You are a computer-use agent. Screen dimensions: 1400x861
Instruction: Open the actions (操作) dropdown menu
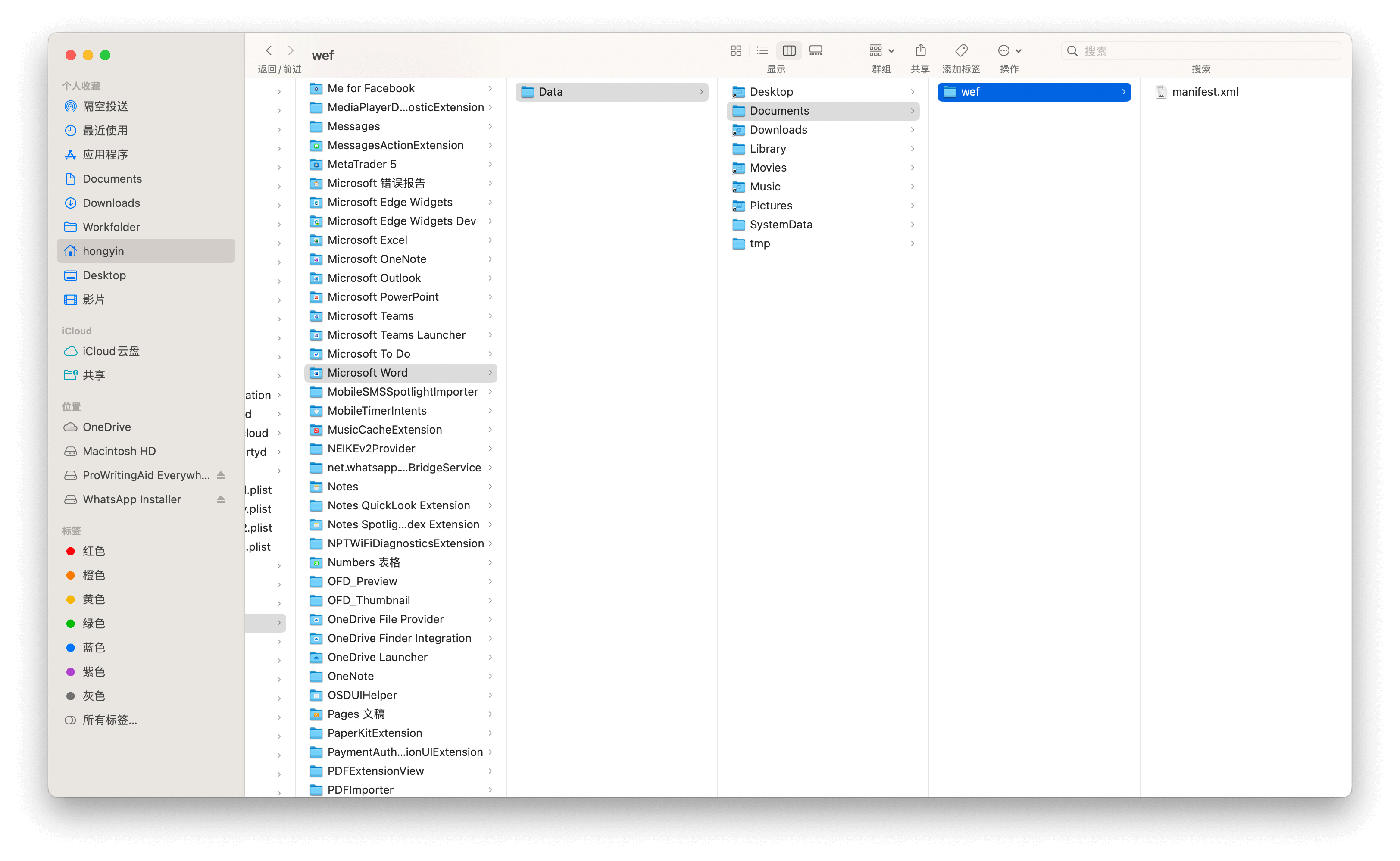(x=1009, y=51)
